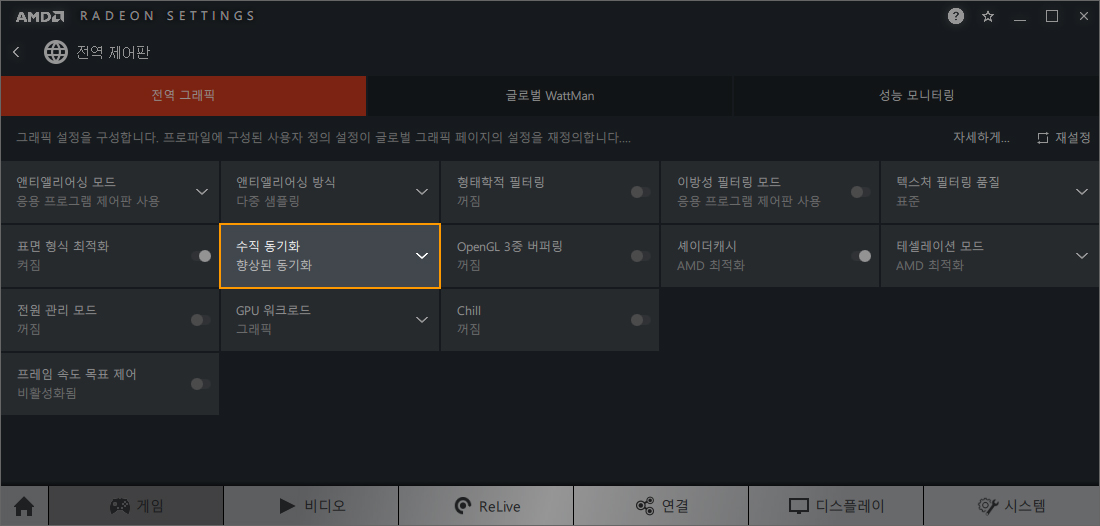
Task: Expand 테셀레이션 모드 dropdown
Action: [1082, 256]
